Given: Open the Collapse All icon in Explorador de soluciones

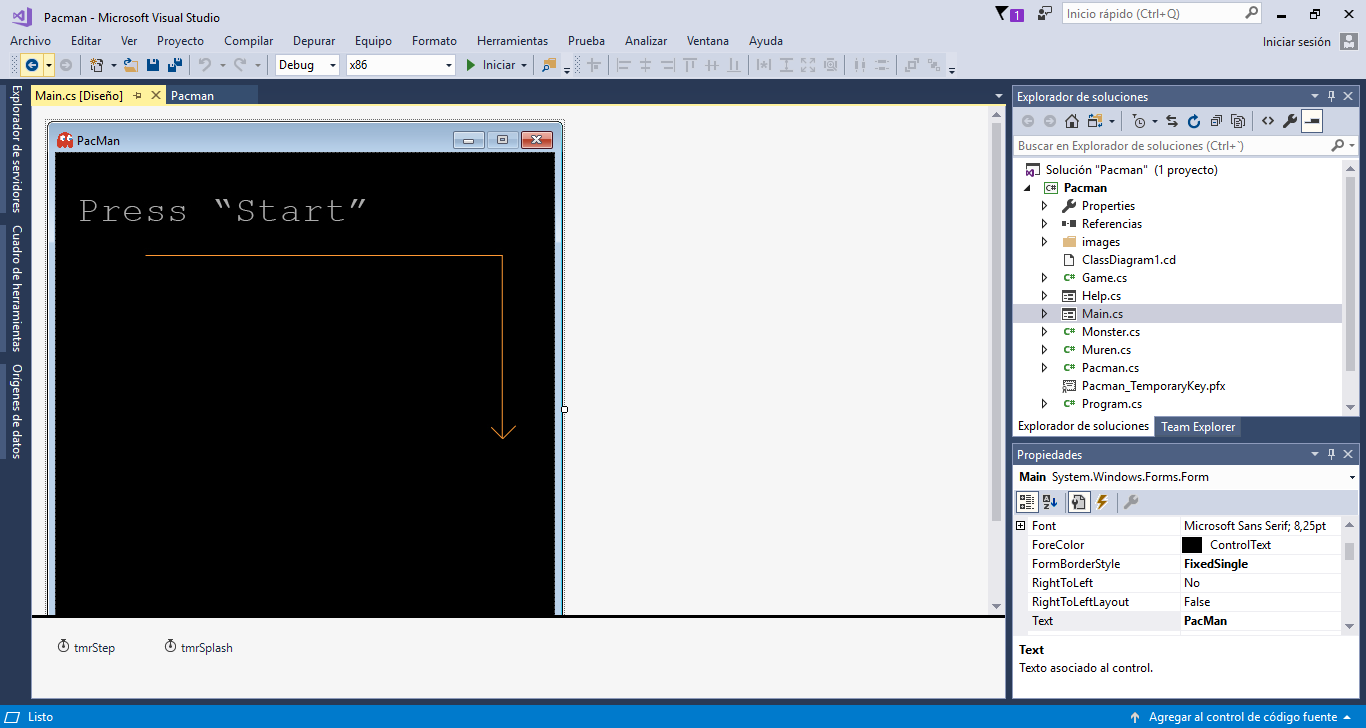Looking at the screenshot, I should [x=1218, y=120].
